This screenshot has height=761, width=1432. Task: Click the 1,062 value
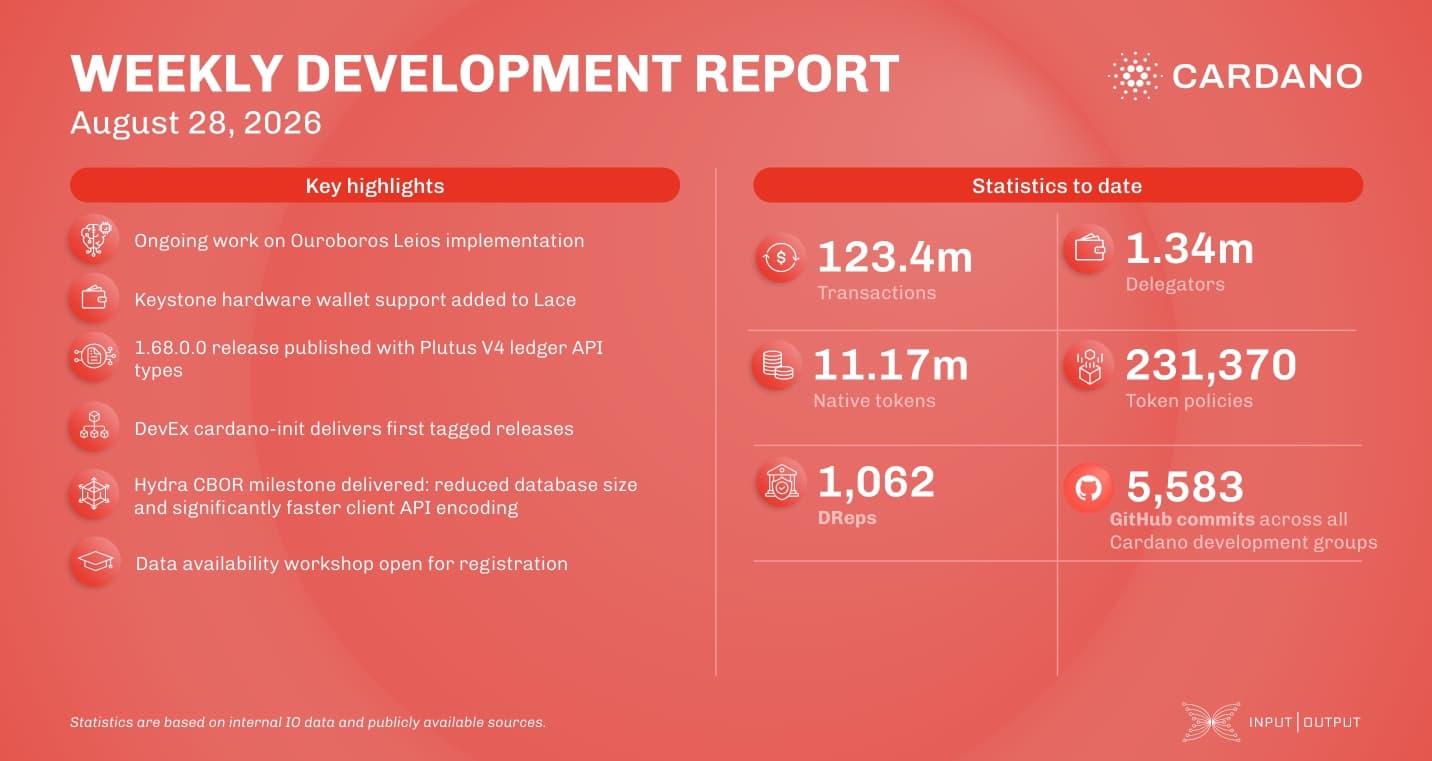(x=877, y=482)
